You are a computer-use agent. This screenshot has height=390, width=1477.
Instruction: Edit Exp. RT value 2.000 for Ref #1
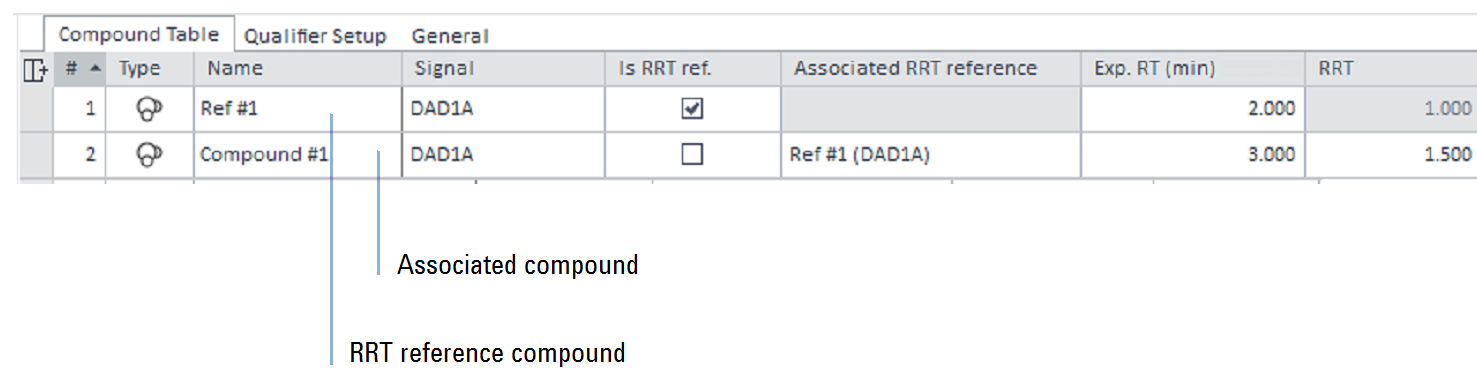coord(1192,109)
